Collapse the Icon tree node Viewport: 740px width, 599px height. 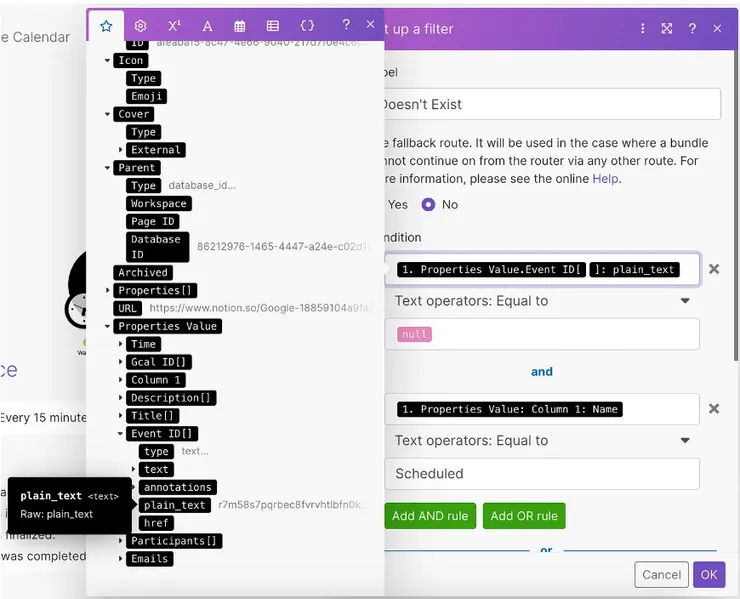pos(107,60)
